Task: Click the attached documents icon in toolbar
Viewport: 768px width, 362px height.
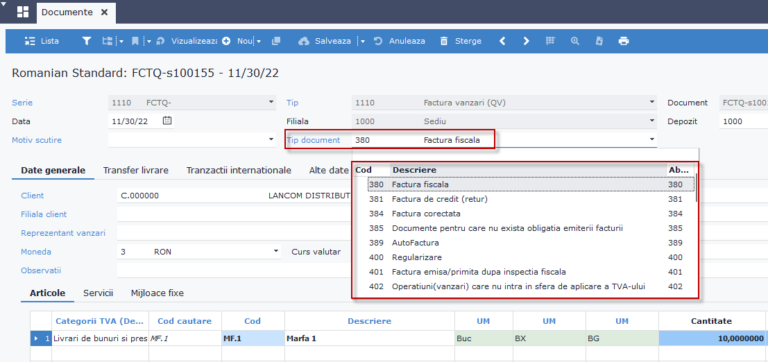Action: [599, 41]
